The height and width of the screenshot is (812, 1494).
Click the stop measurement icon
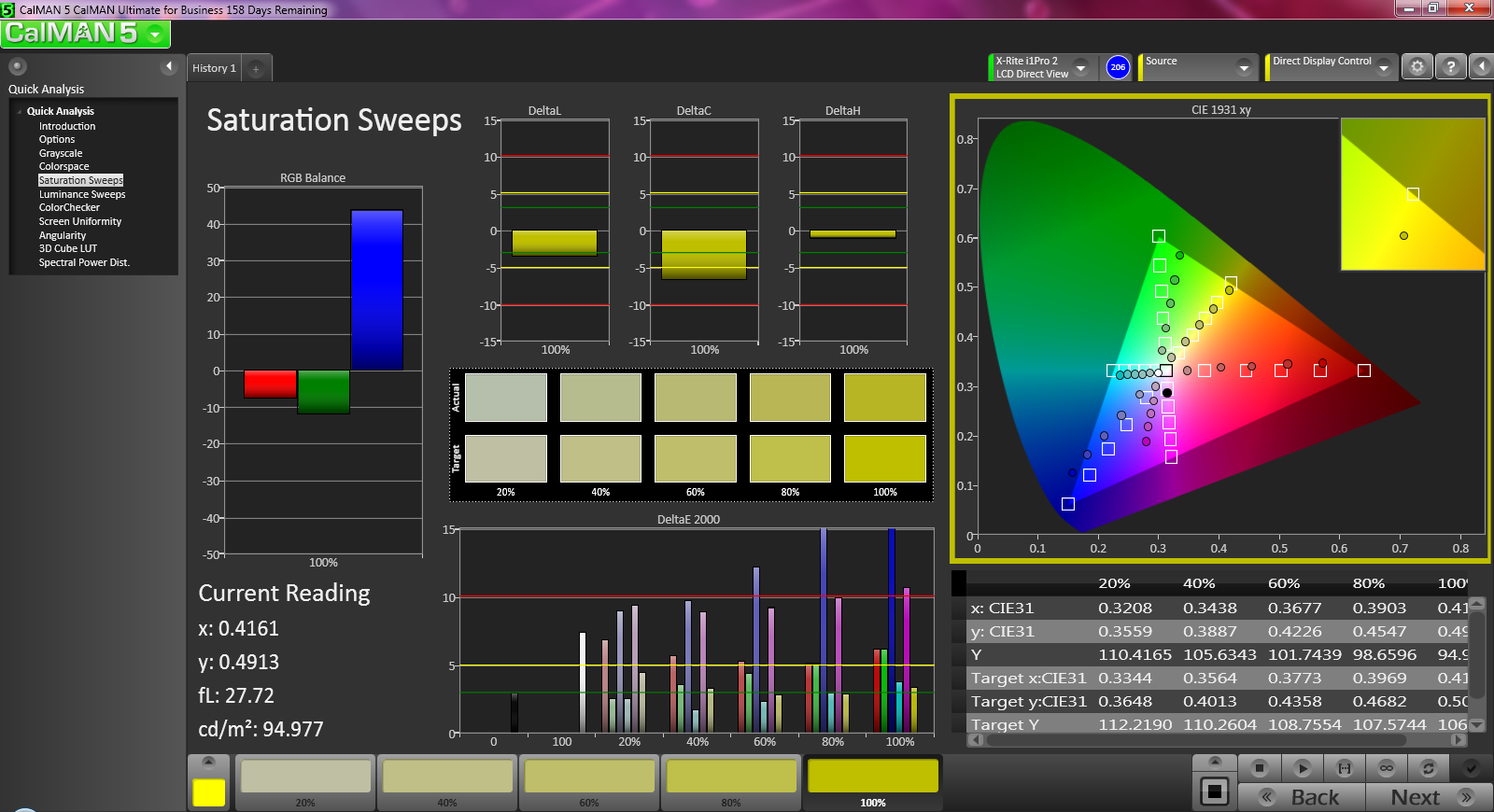[1259, 768]
